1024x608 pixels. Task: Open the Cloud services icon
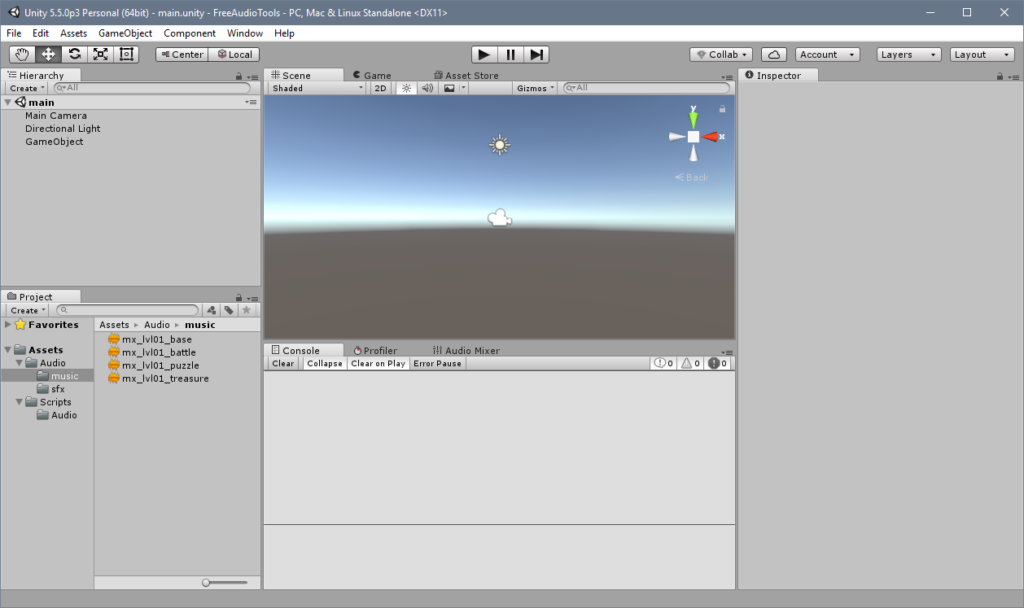773,54
